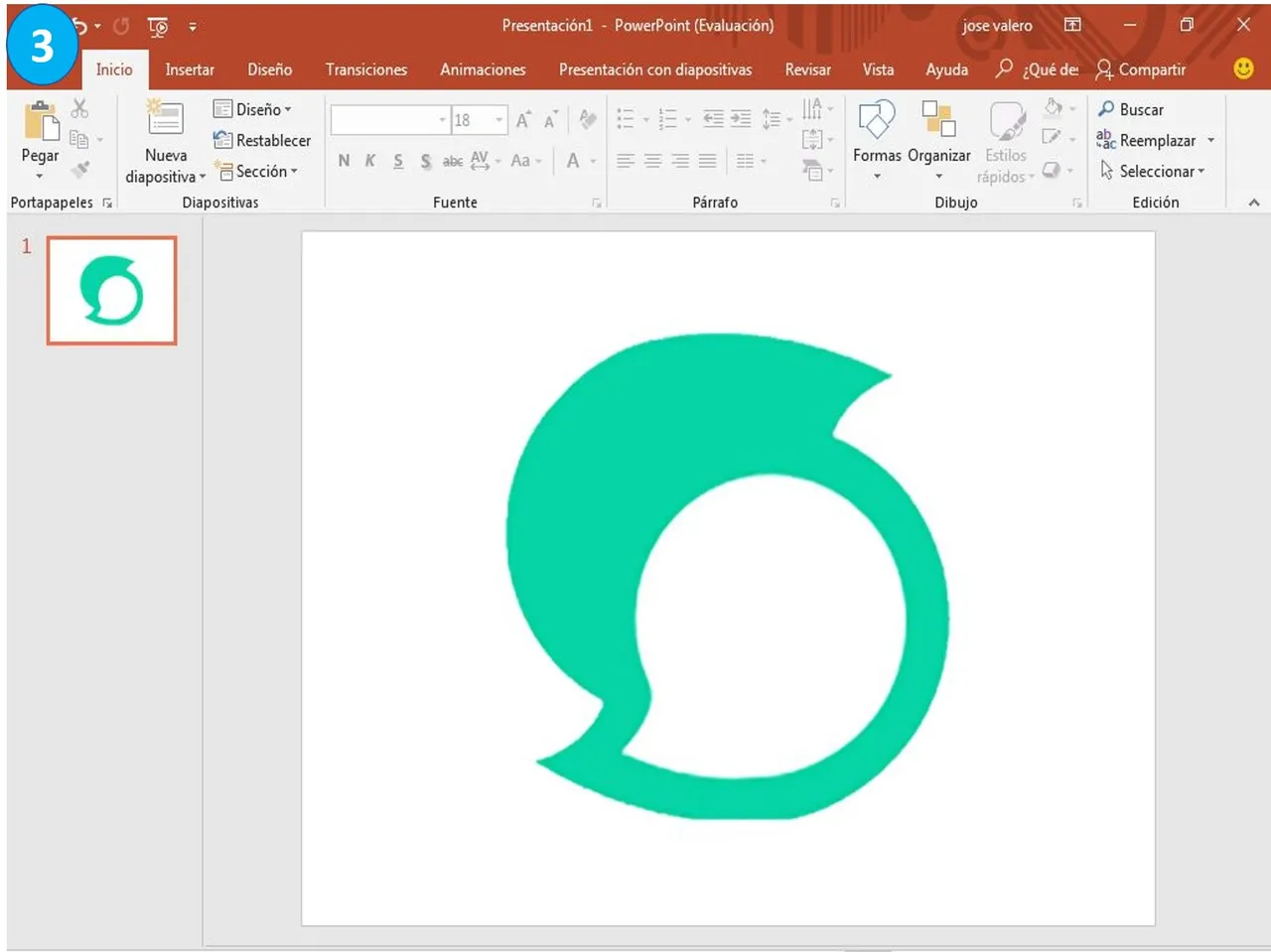Select slide 1 thumbnail
The width and height of the screenshot is (1271, 952).
click(111, 291)
